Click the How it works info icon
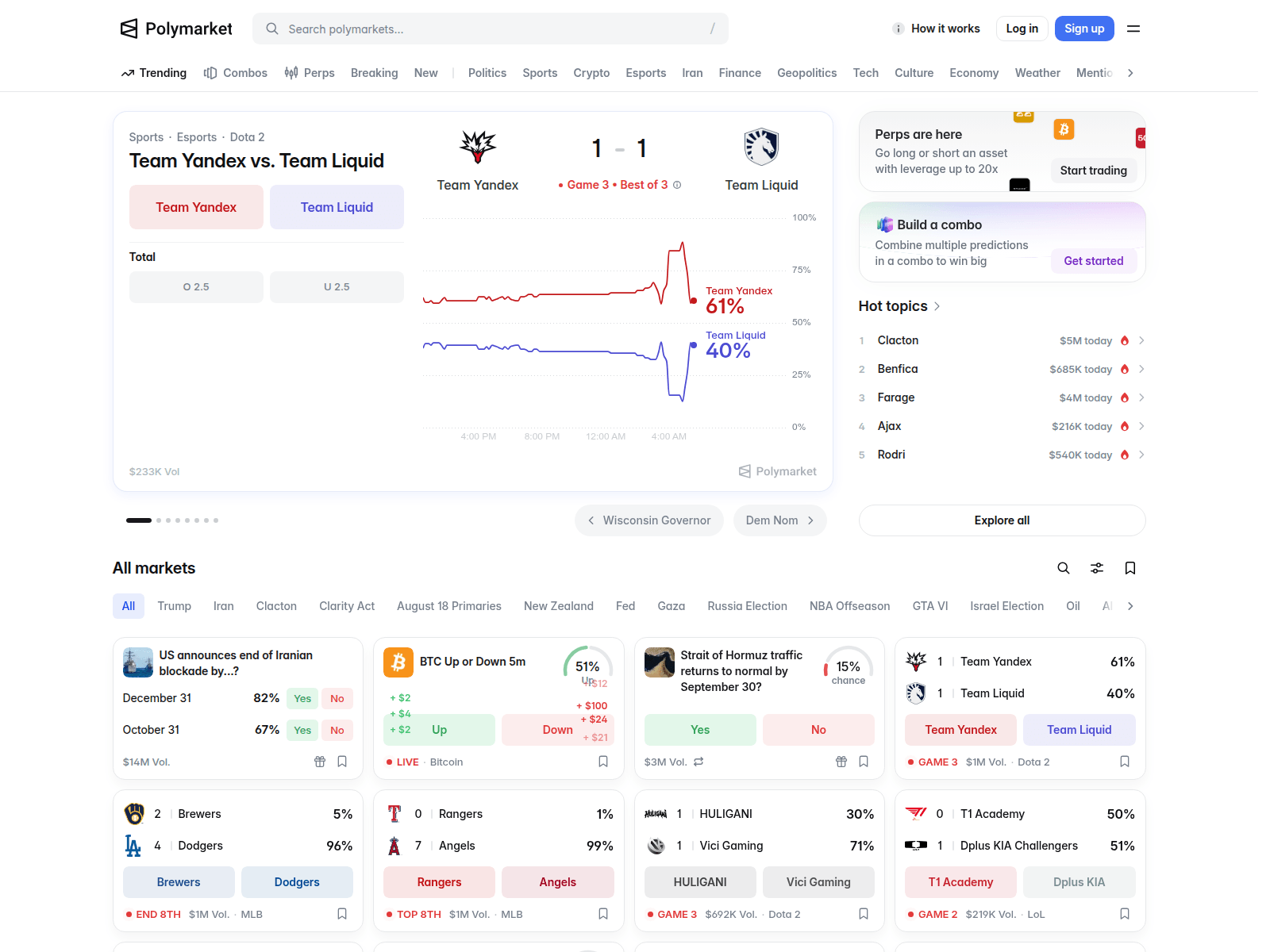1270x952 pixels. click(x=899, y=29)
